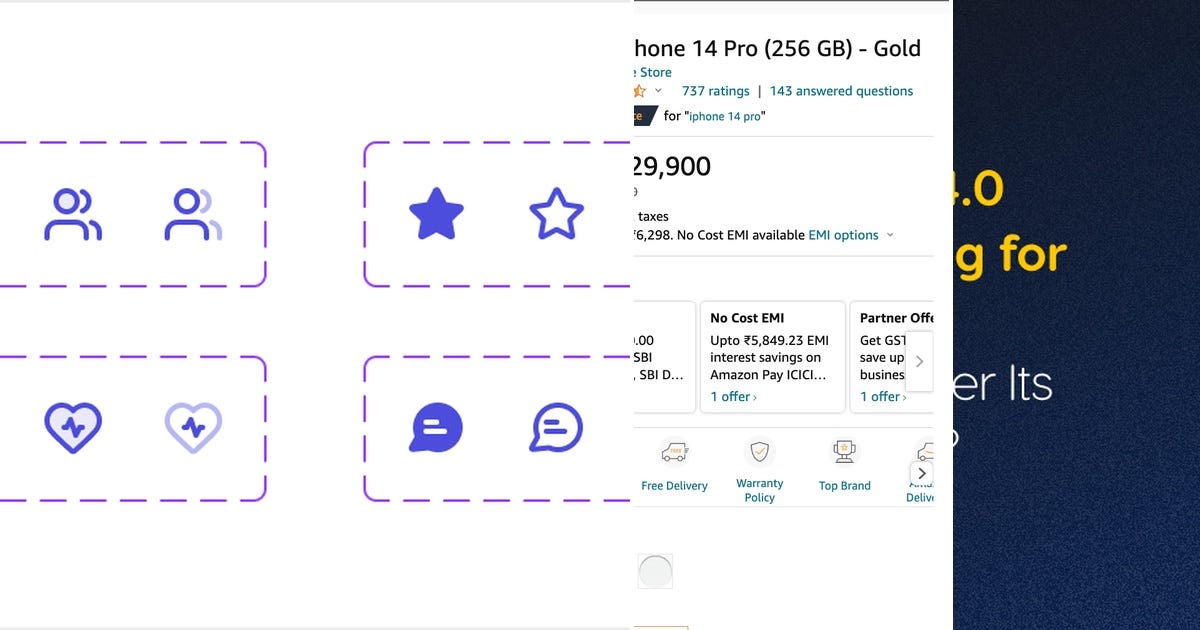Open the No Cost EMI 1 offer link
Image resolution: width=1200 pixels, height=630 pixels.
[731, 397]
